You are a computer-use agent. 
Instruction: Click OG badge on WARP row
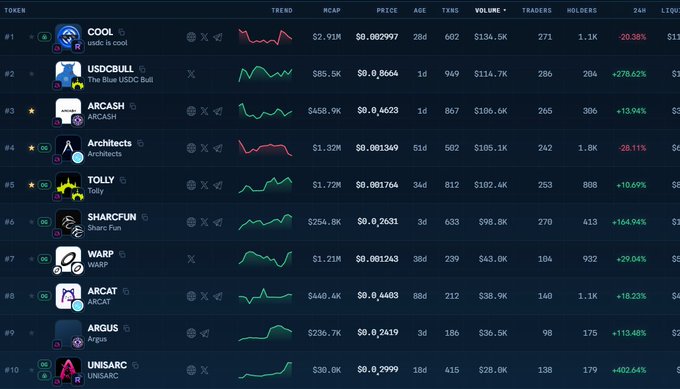pos(44,259)
